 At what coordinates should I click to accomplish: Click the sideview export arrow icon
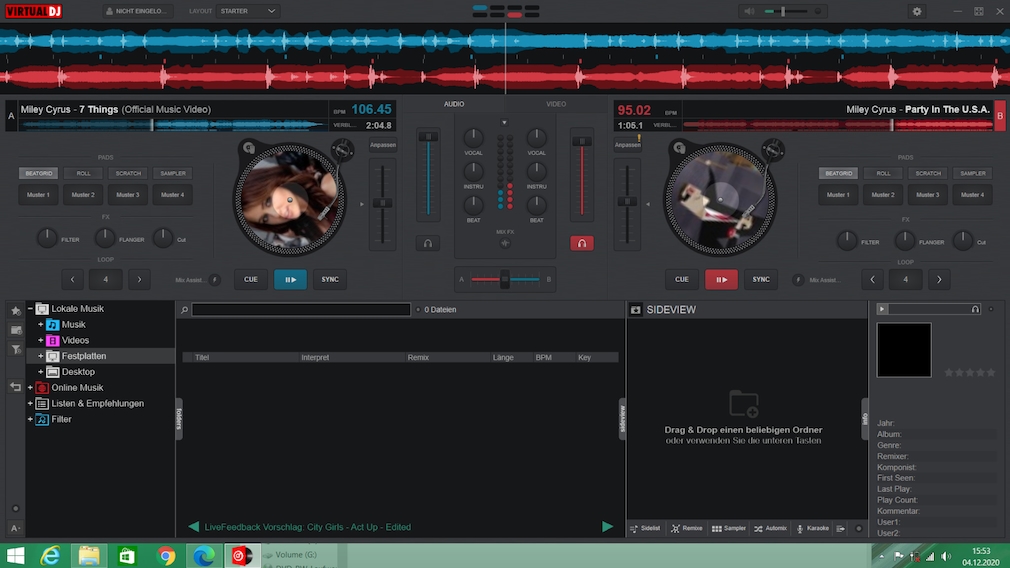click(841, 528)
